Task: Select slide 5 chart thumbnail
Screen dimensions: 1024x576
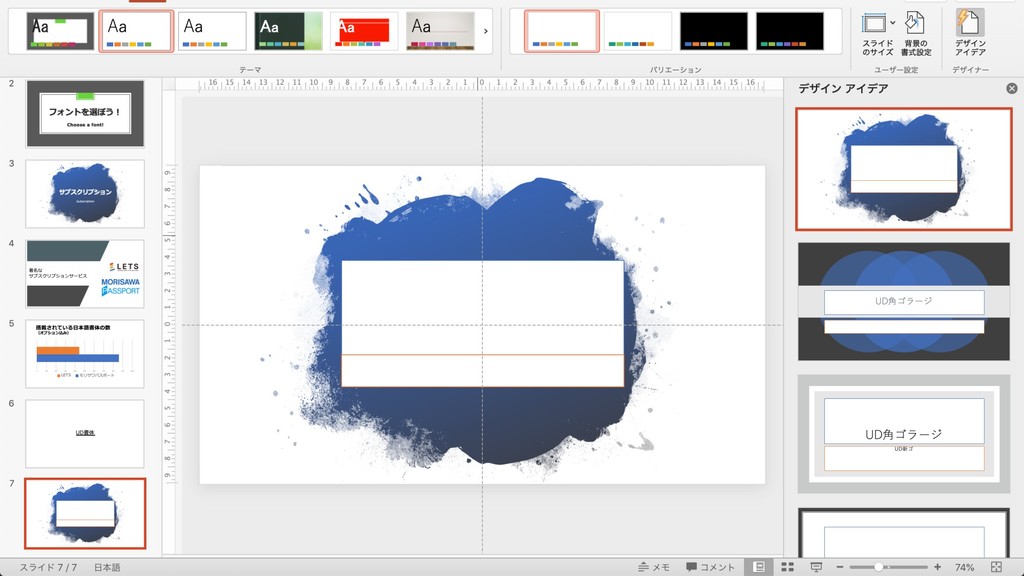Action: (x=85, y=353)
